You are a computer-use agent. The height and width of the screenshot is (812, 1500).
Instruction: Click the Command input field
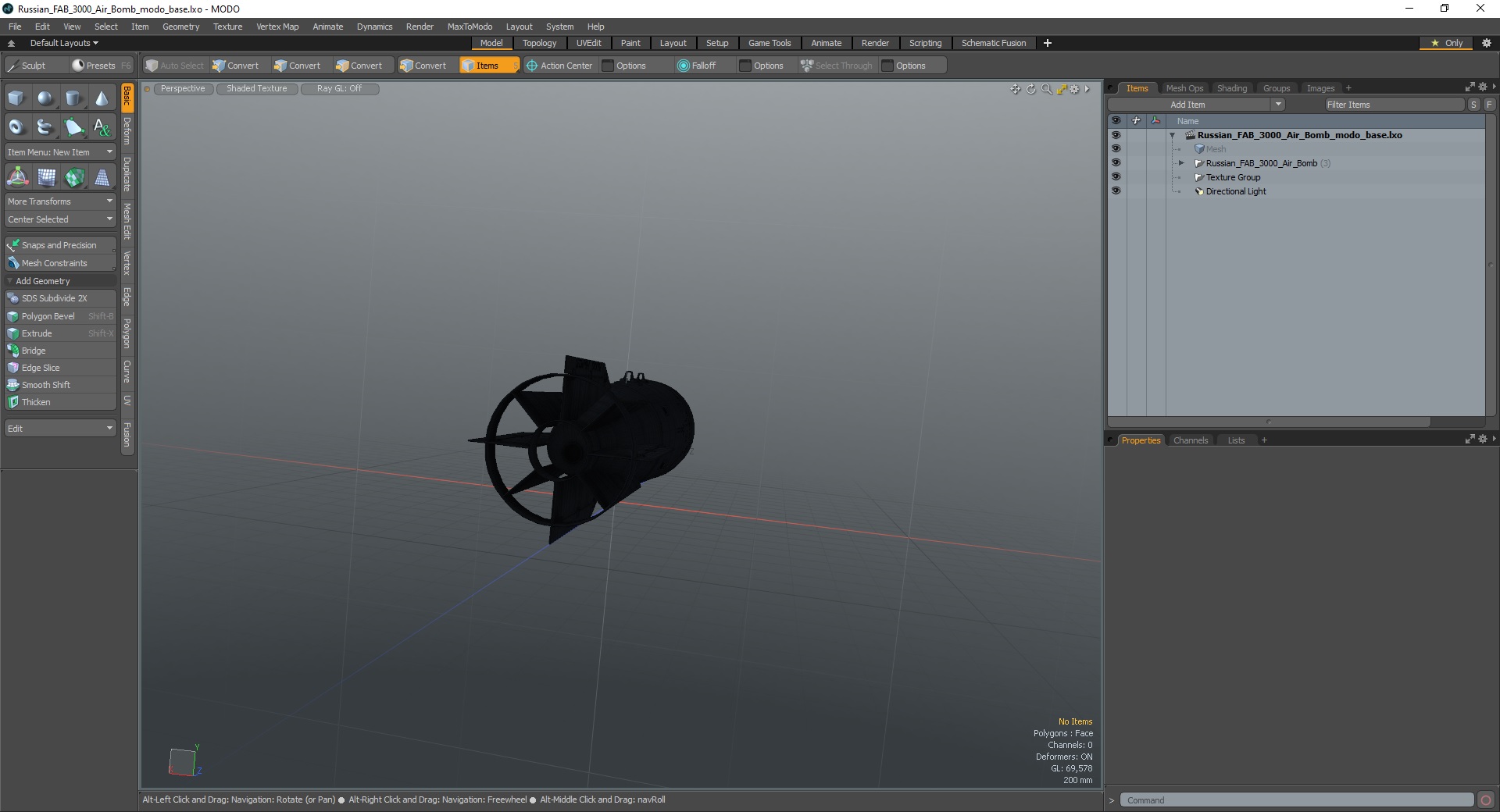click(1298, 800)
